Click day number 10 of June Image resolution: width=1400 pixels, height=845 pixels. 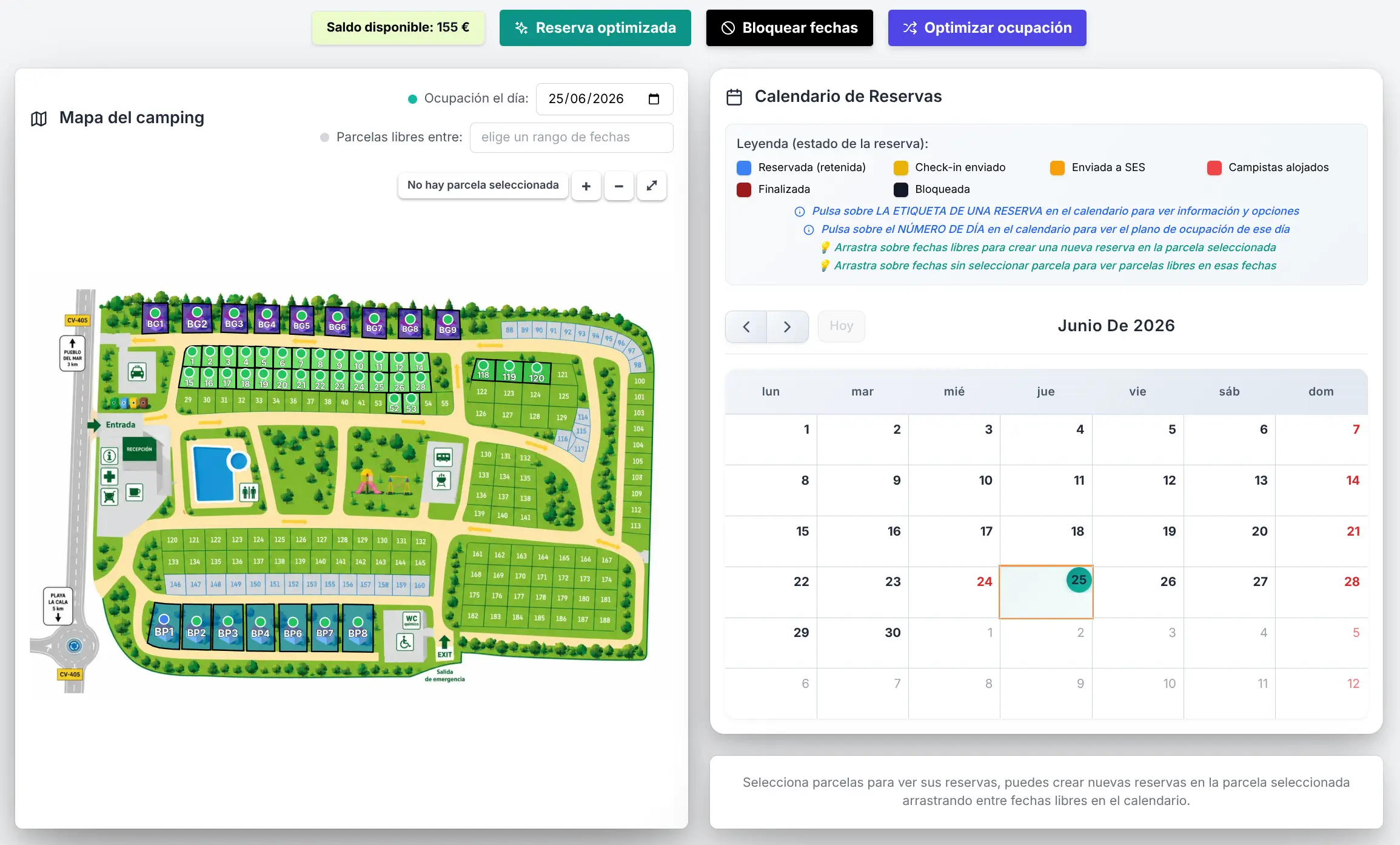(985, 480)
